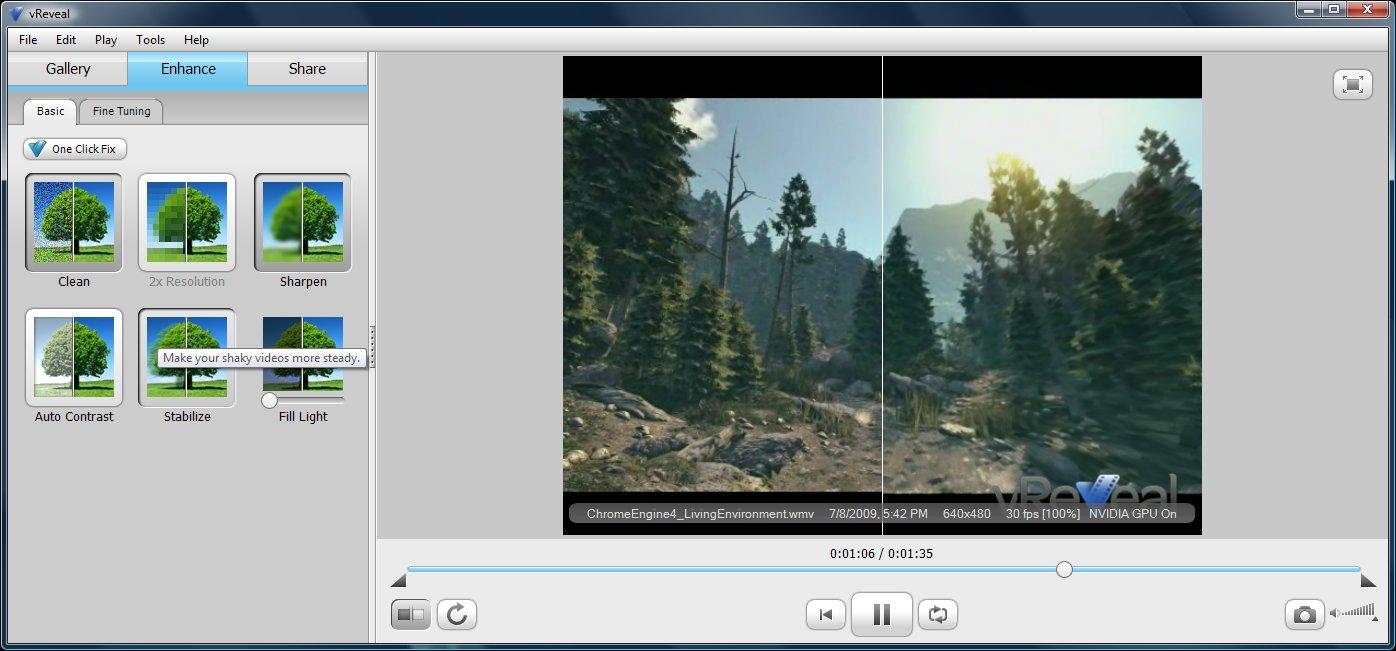Click the NVIDIA GPU On status text
1396x651 pixels.
pyautogui.click(x=1133, y=513)
